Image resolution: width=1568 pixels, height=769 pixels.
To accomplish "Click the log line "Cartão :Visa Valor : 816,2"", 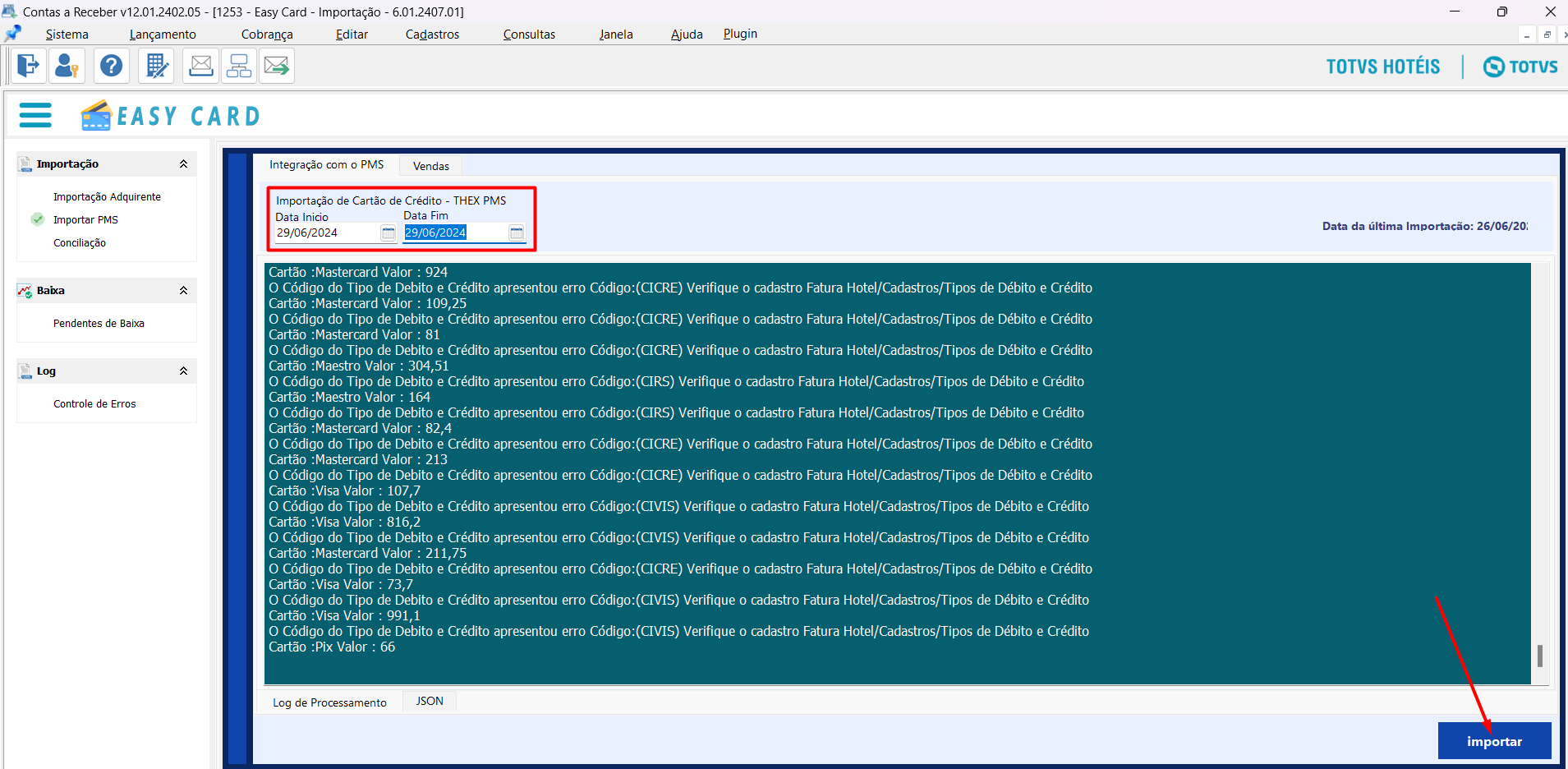I will [x=344, y=522].
